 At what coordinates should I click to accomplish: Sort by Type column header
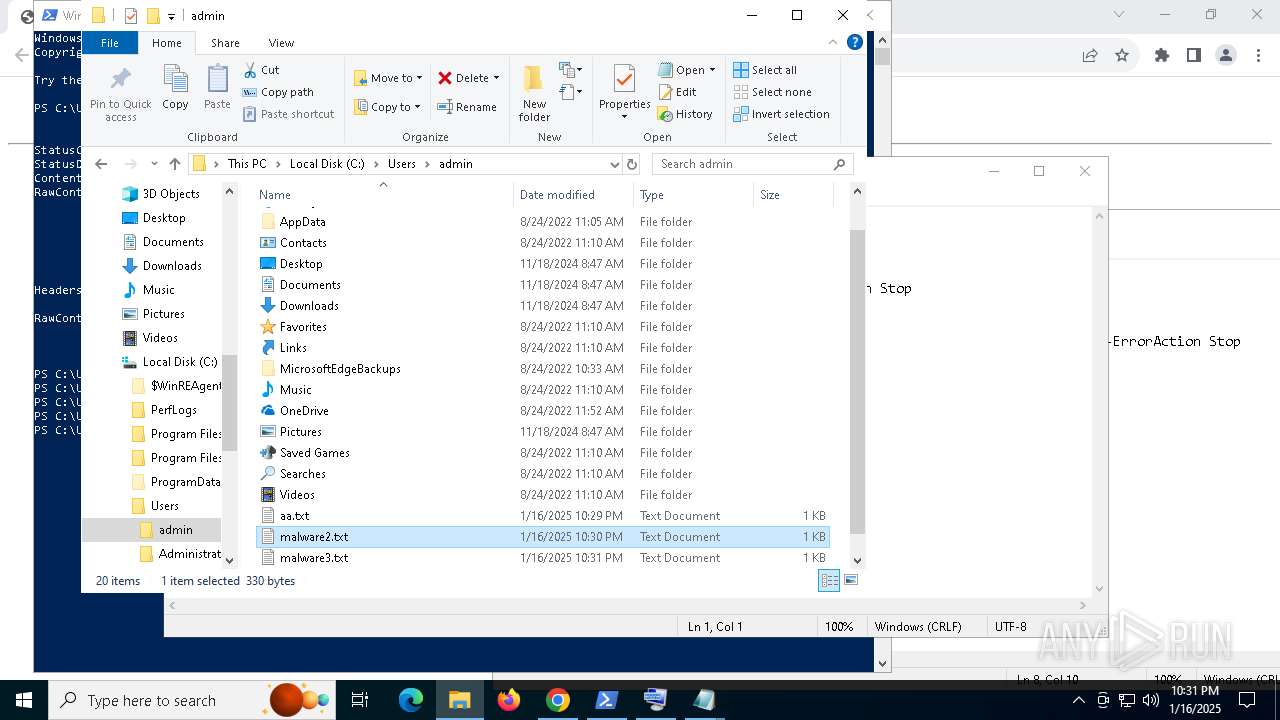coord(693,195)
